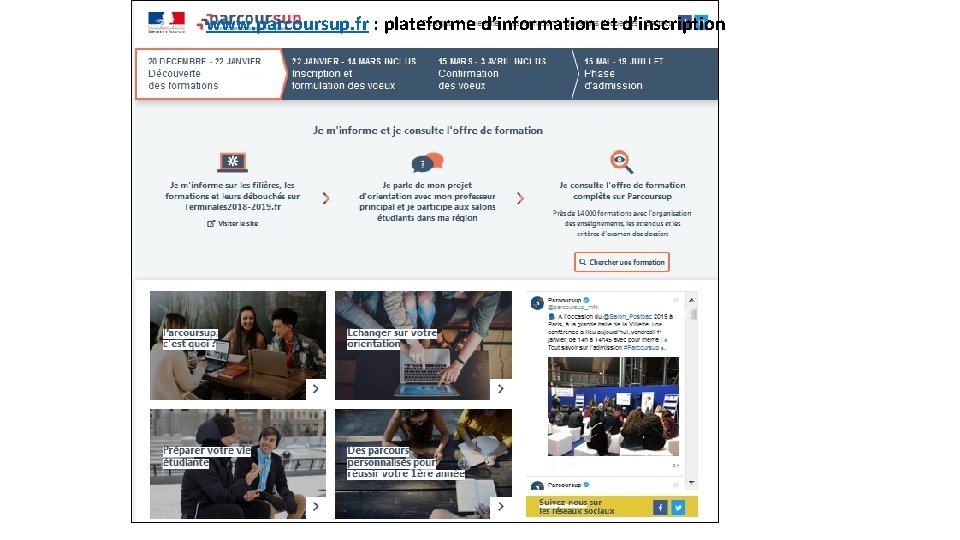Click the Facebook icon in the yellow social banner
Screen dimensions: 960x540
[660, 508]
